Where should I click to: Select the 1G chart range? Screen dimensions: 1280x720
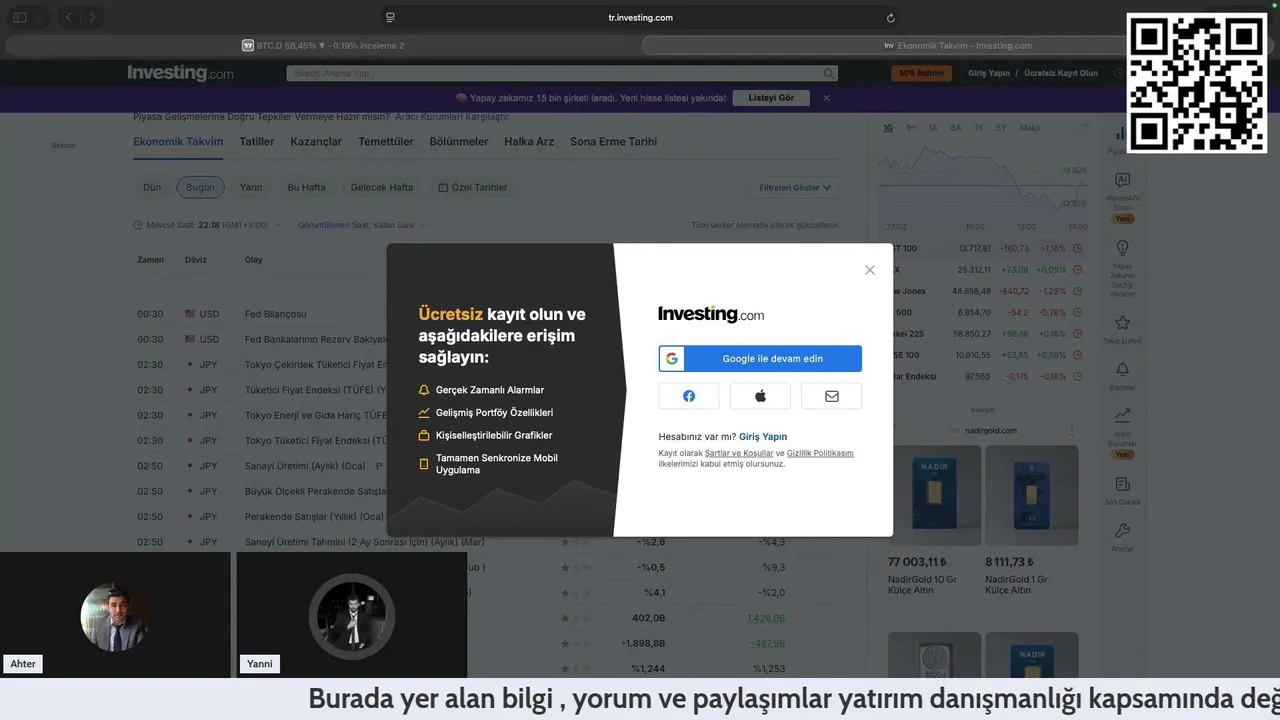click(888, 128)
